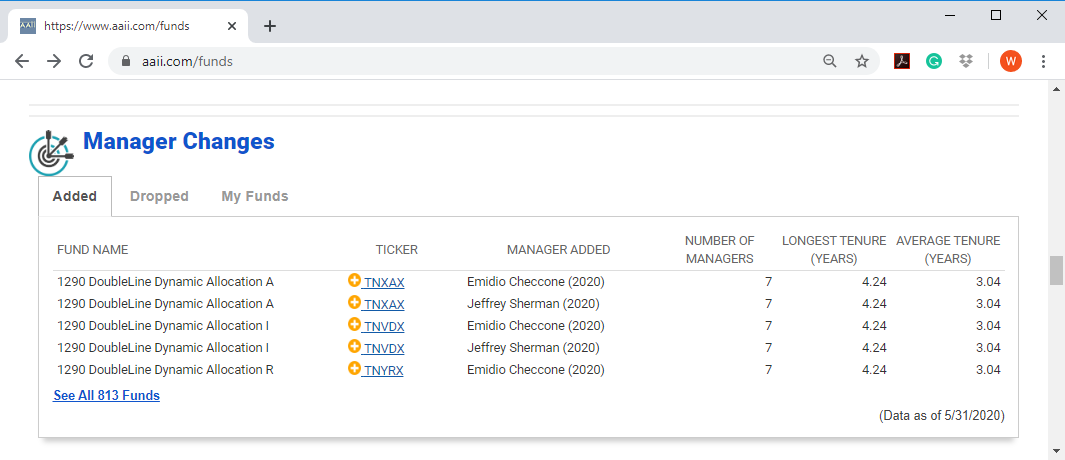Click the Data as of 5/31/2020 note

coord(941,414)
